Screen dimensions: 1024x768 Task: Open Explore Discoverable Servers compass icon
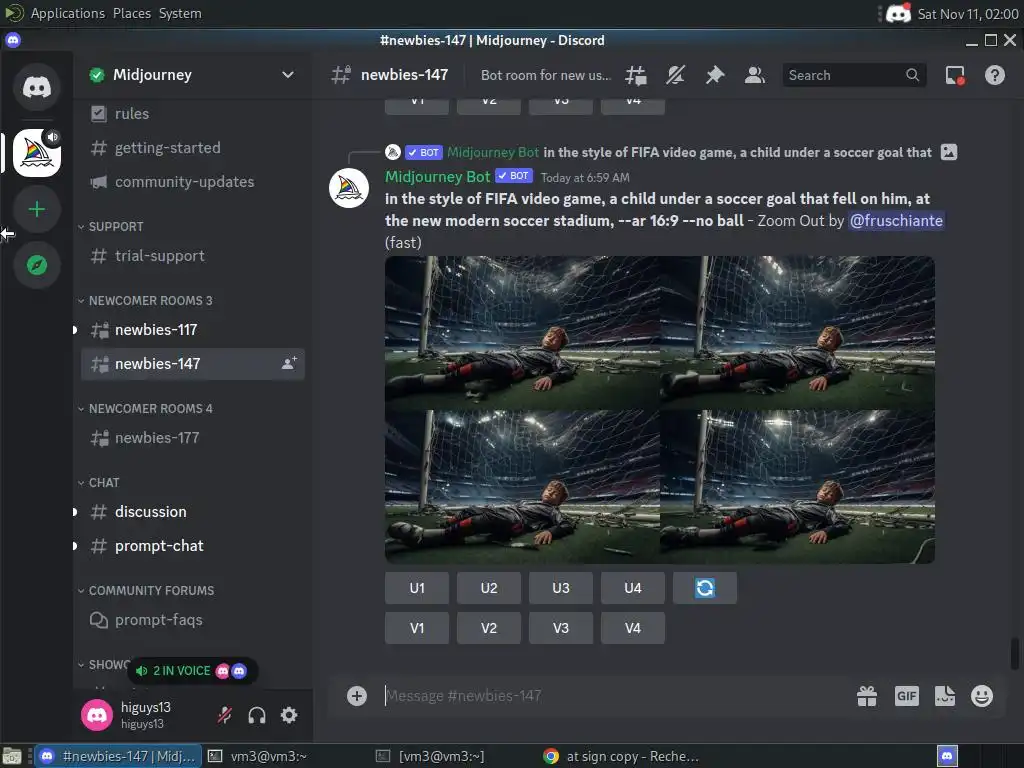pos(37,265)
